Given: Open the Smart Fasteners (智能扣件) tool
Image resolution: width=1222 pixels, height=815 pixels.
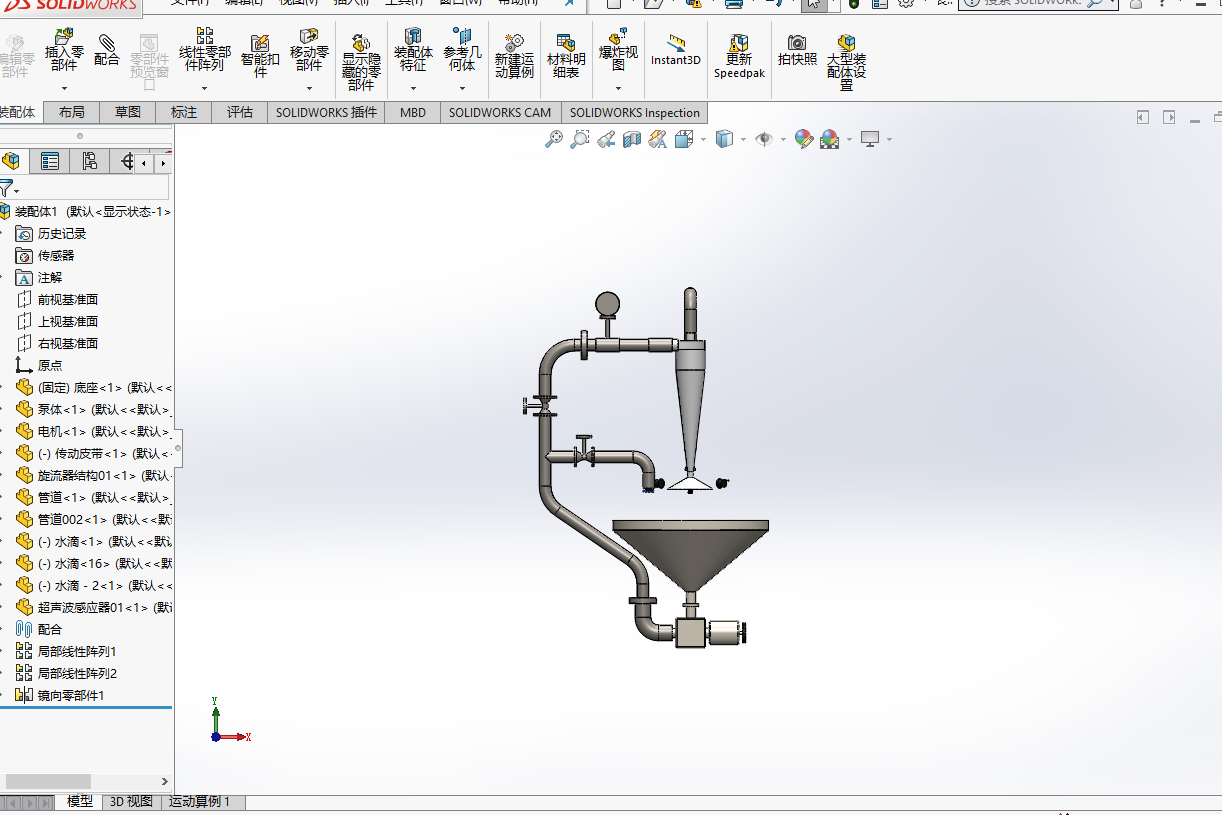Looking at the screenshot, I should (x=260, y=57).
